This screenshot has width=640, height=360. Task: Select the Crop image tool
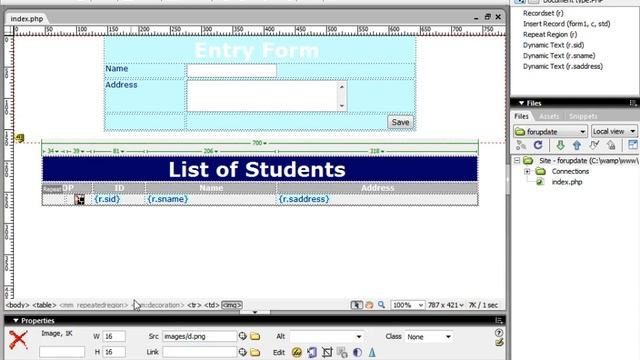[x=327, y=352]
